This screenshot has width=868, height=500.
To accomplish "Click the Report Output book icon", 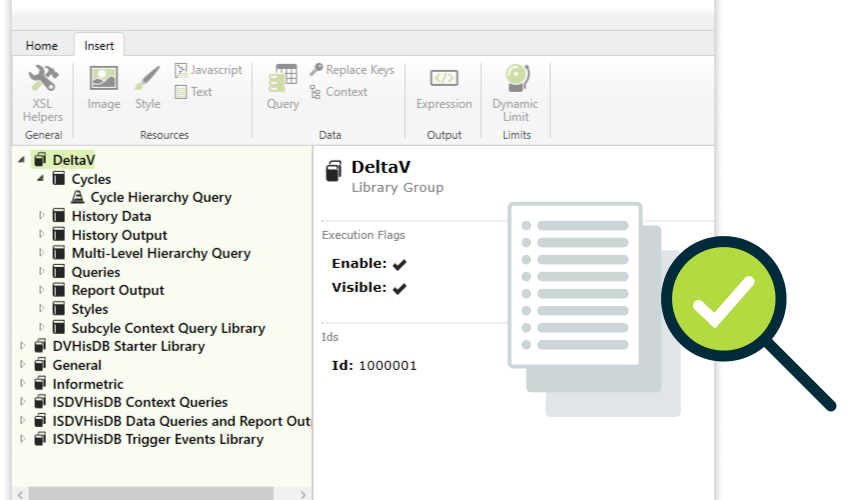I will (x=59, y=290).
